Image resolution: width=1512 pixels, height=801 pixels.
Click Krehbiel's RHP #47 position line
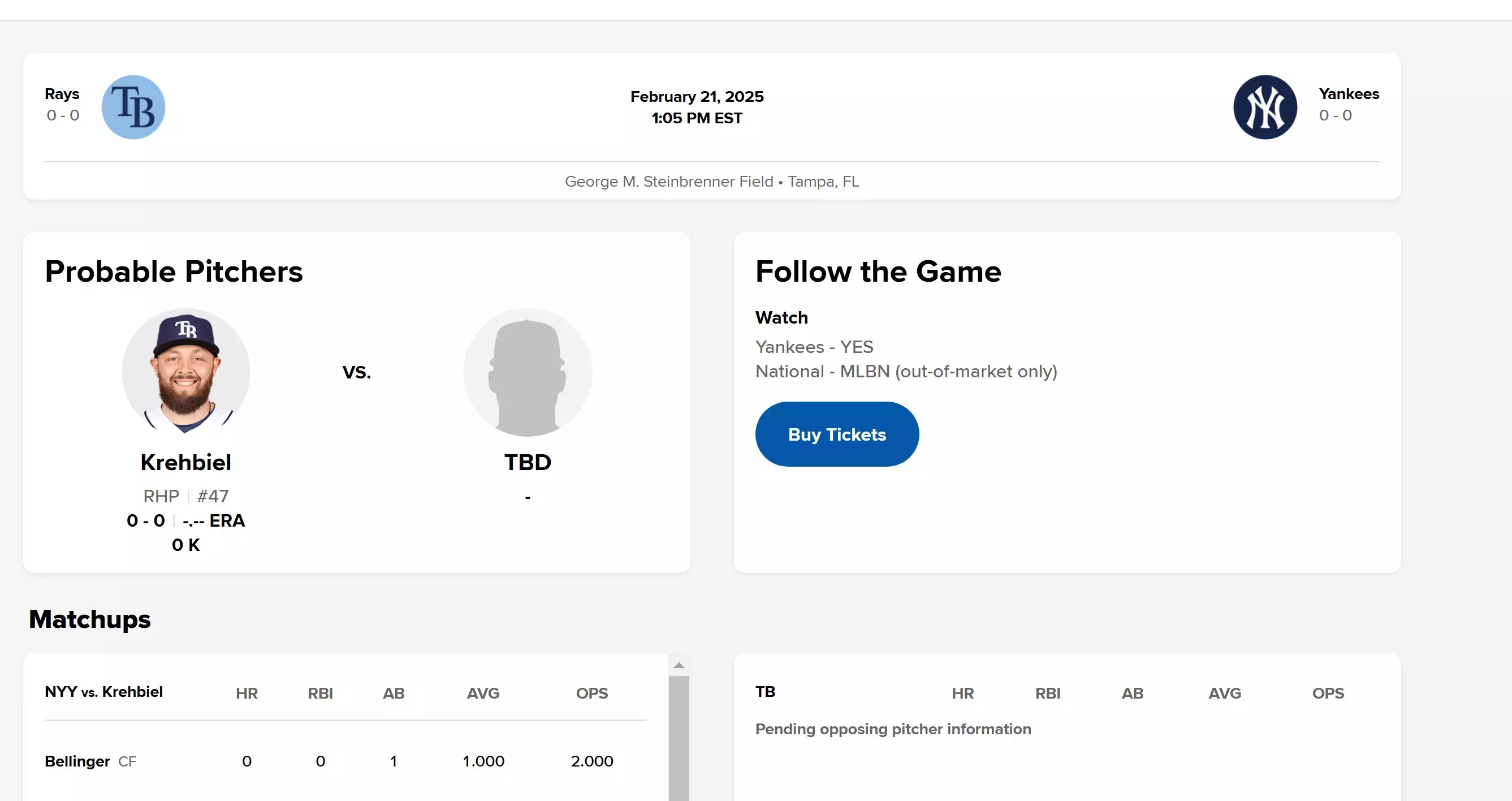pyautogui.click(x=186, y=496)
